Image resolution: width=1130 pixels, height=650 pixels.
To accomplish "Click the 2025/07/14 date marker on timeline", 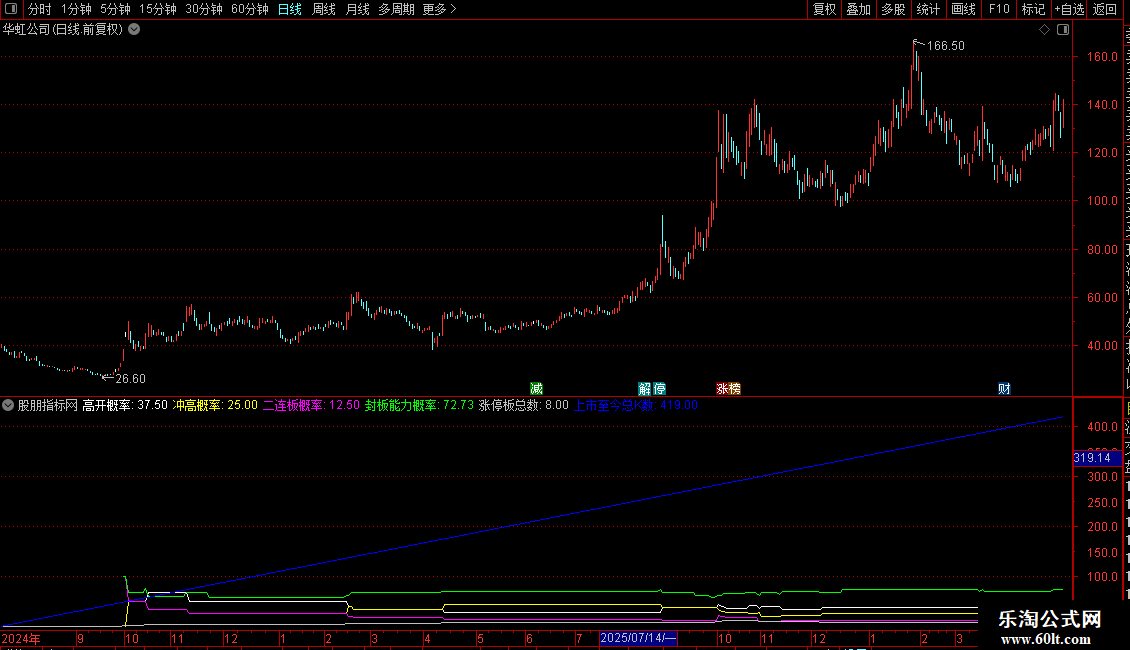I will coord(638,638).
